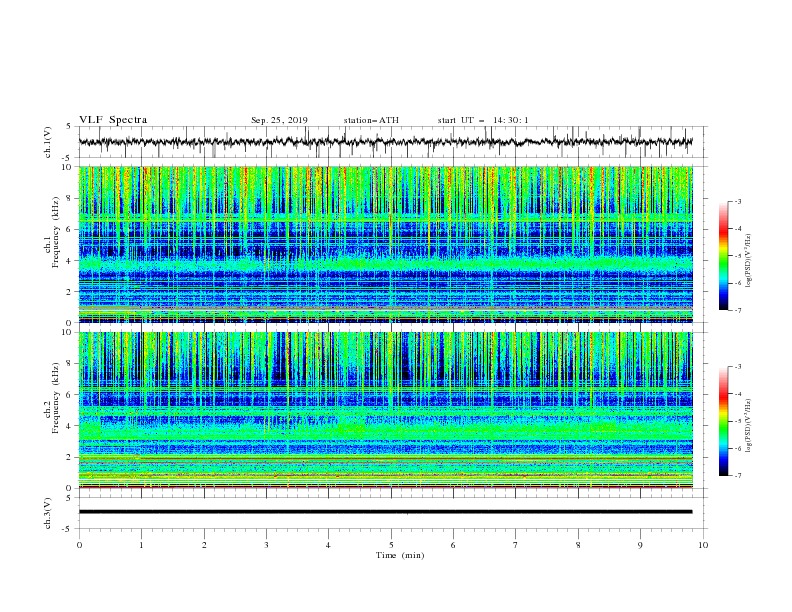The width and height of the screenshot is (792, 612).
Task: Click the "0" tick on the time axis
Action: [79, 545]
